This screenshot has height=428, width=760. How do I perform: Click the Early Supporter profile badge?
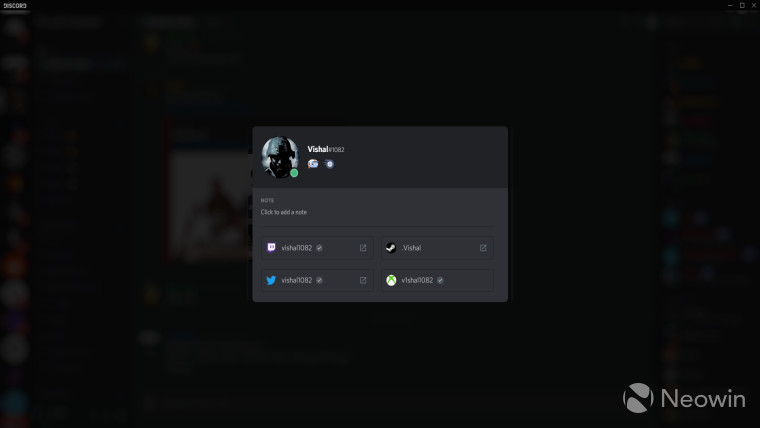pos(313,164)
